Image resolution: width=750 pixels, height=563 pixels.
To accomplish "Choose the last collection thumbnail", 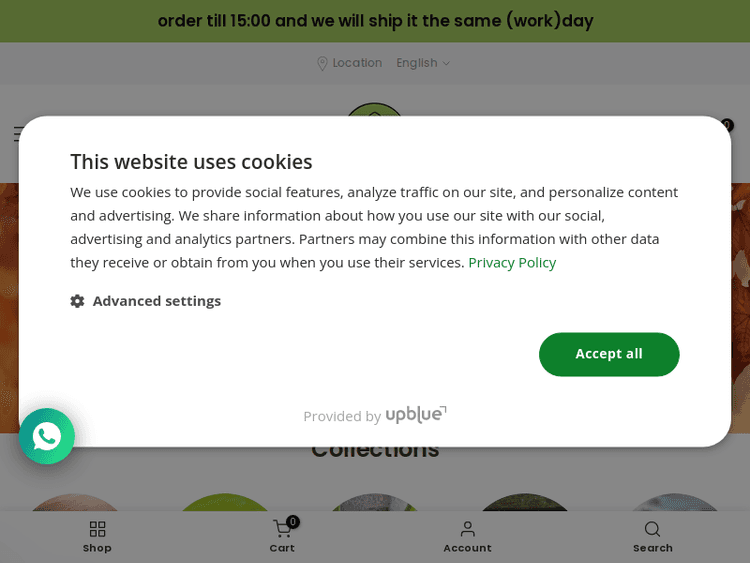I will 675,502.
